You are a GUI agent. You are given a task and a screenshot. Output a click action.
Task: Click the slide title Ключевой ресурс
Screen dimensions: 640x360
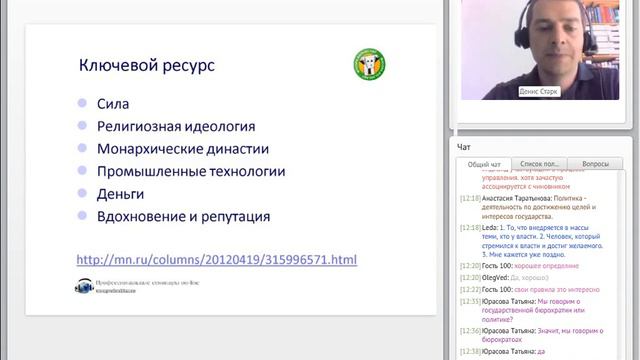pos(147,65)
